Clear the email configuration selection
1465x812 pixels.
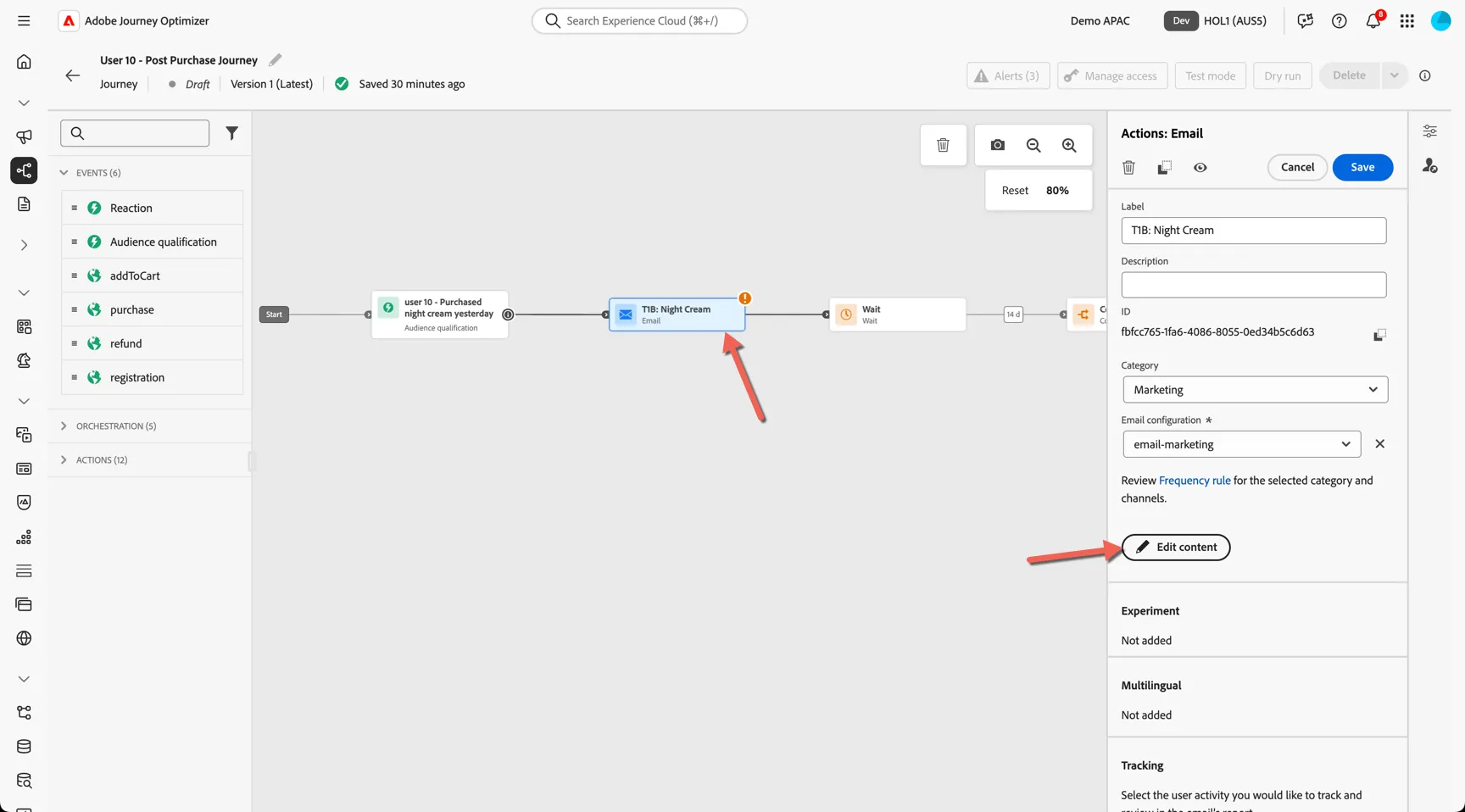(1379, 444)
